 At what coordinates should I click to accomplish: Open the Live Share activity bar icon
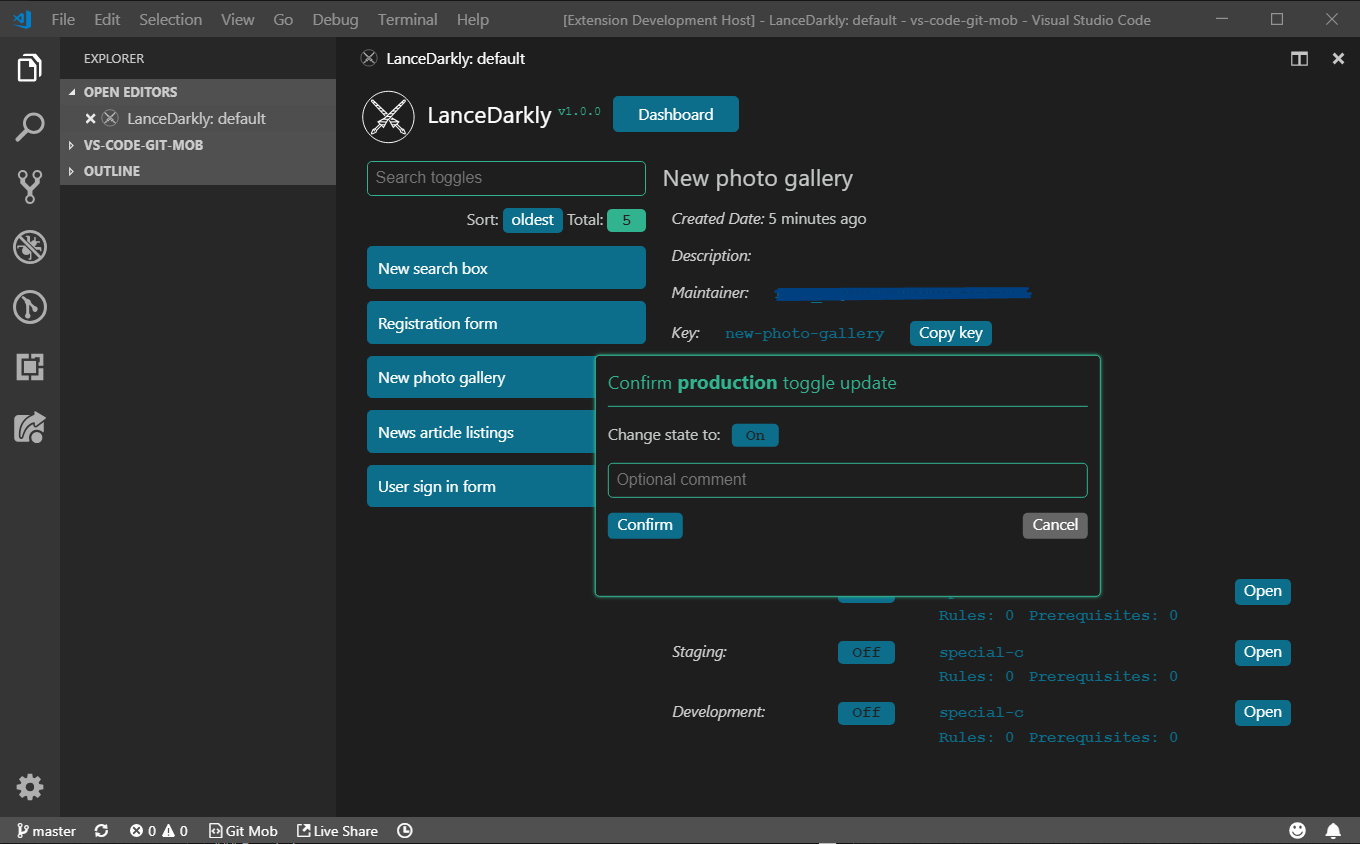click(30, 428)
